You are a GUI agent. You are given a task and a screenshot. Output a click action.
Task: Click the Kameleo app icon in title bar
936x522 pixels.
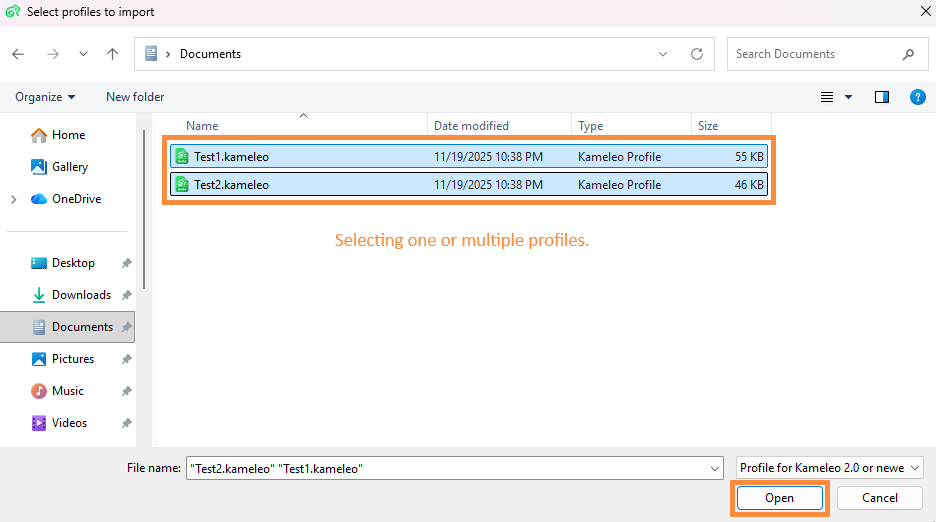13,11
